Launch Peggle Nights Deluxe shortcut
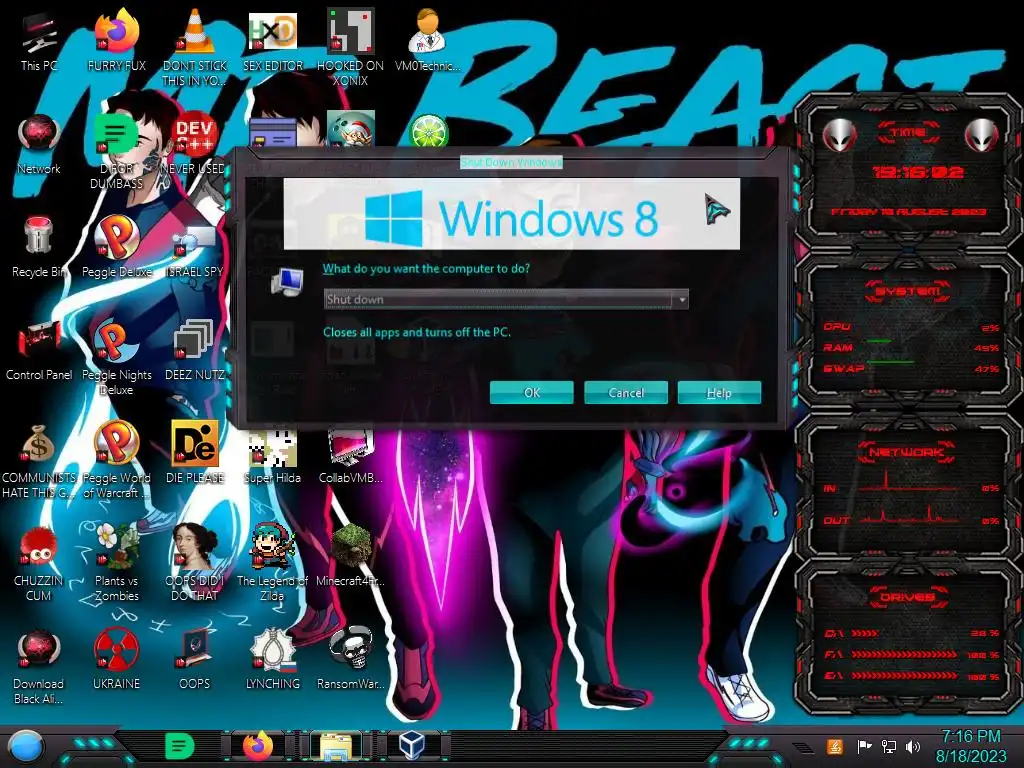This screenshot has height=768, width=1024. [x=116, y=356]
